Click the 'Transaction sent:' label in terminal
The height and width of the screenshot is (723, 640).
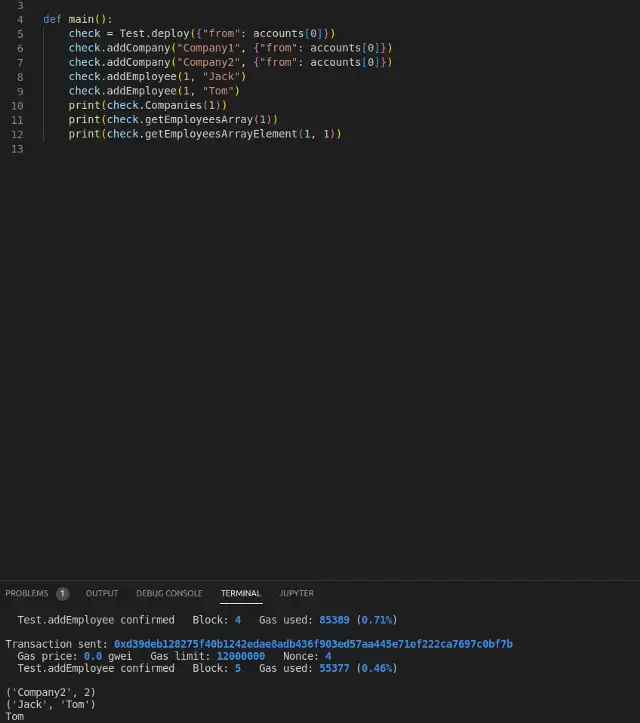56,644
